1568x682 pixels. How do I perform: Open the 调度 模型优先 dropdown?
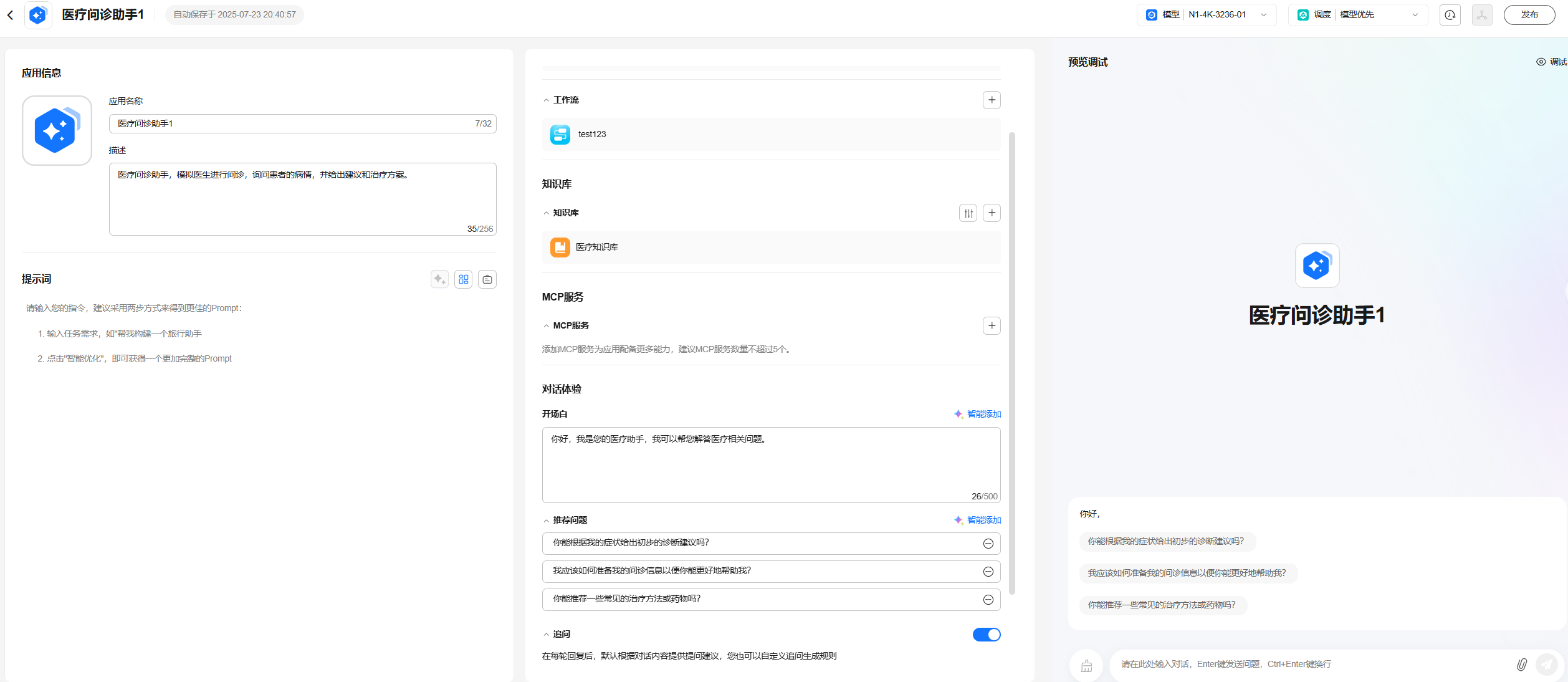point(1357,15)
